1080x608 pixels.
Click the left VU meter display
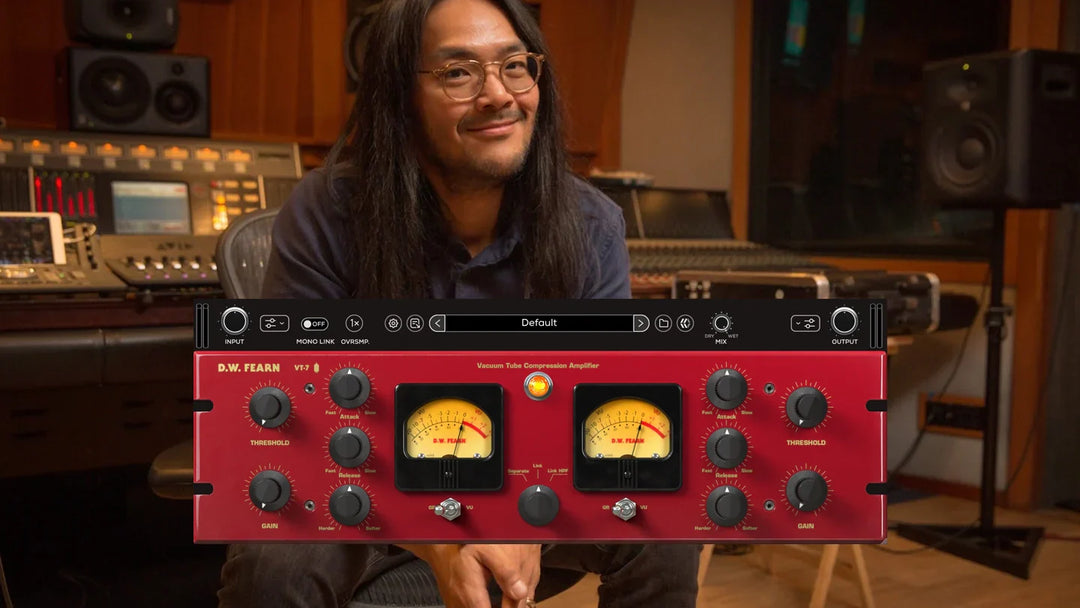click(x=448, y=430)
